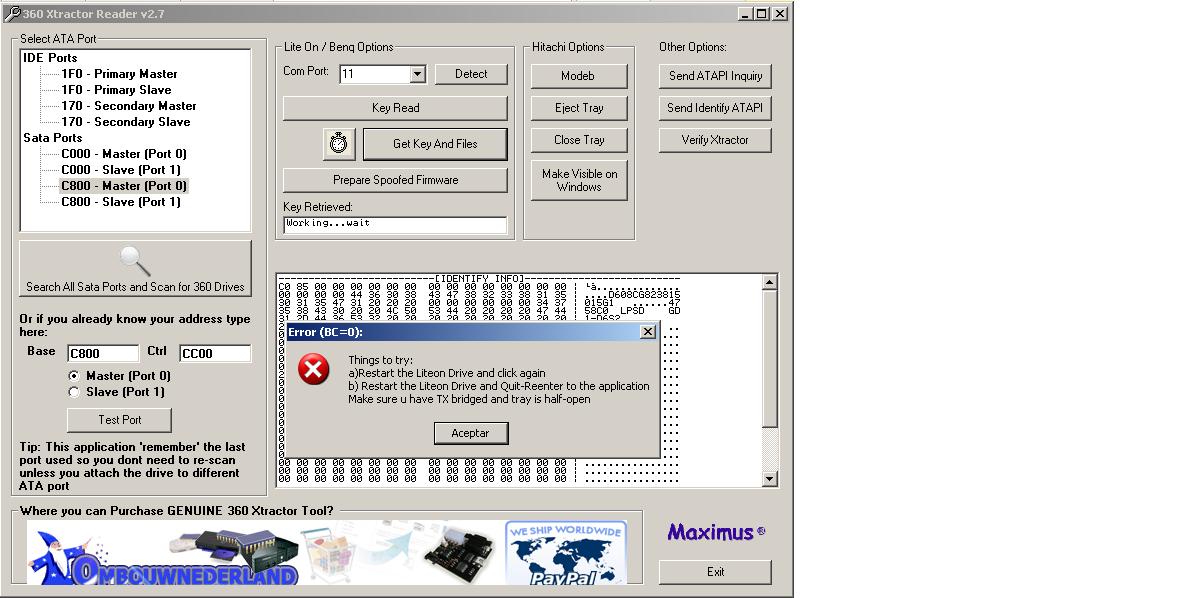Select 1F0 - Primary Slave port
The height and width of the screenshot is (598, 1202).
pyautogui.click(x=116, y=90)
